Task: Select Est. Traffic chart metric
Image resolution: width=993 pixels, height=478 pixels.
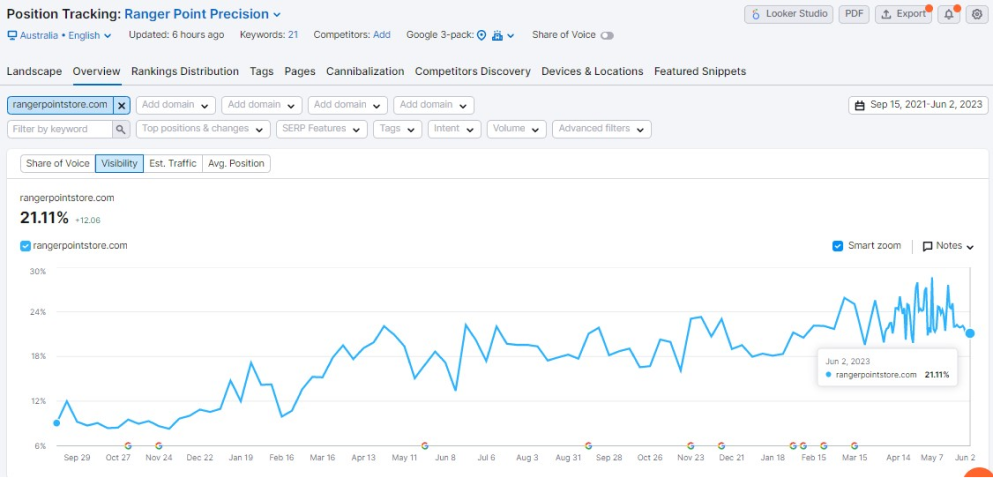Action: click(173, 163)
